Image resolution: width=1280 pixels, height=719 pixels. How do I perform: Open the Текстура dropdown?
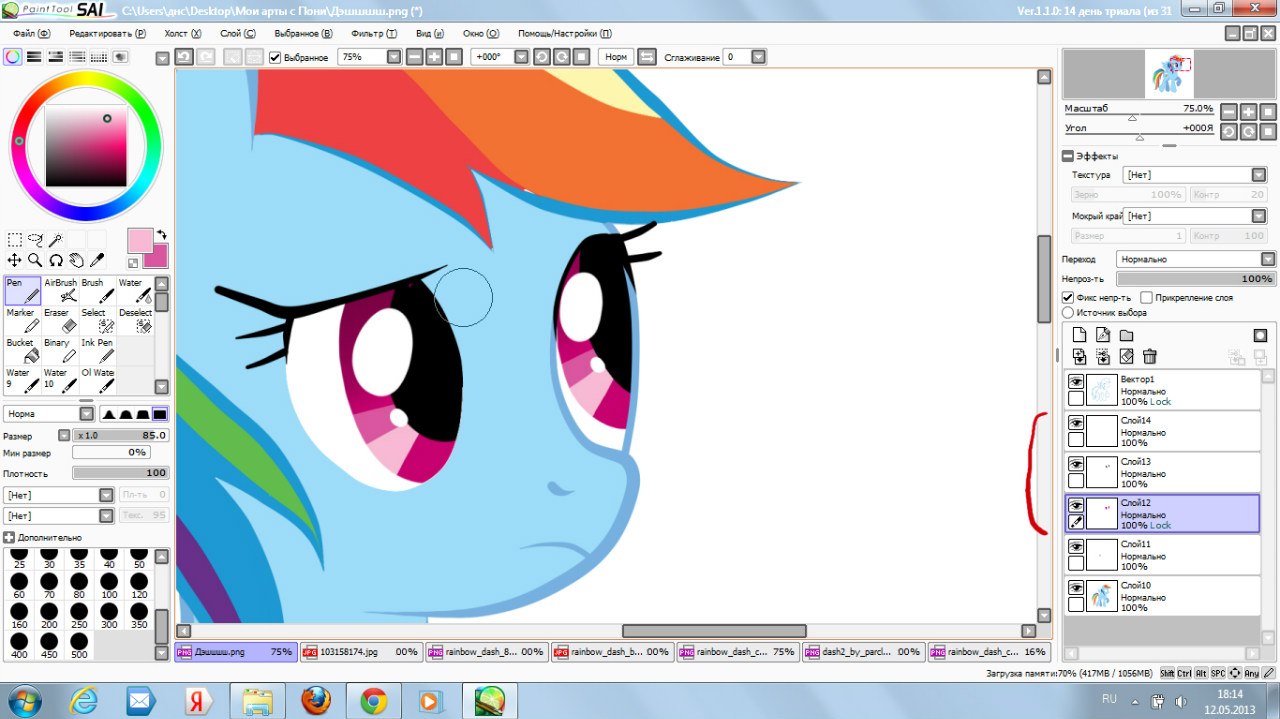pos(1194,175)
